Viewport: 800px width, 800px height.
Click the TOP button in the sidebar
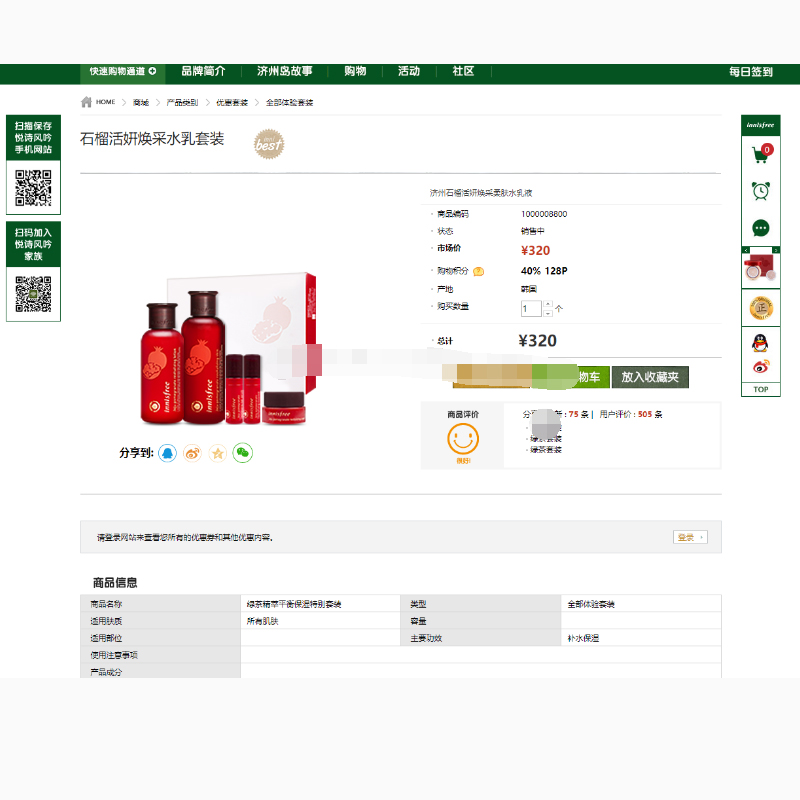coord(761,389)
